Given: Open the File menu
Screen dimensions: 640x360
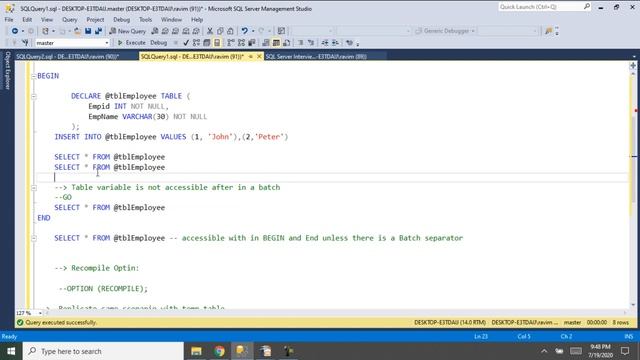Looking at the screenshot, I should [x=9, y=20].
